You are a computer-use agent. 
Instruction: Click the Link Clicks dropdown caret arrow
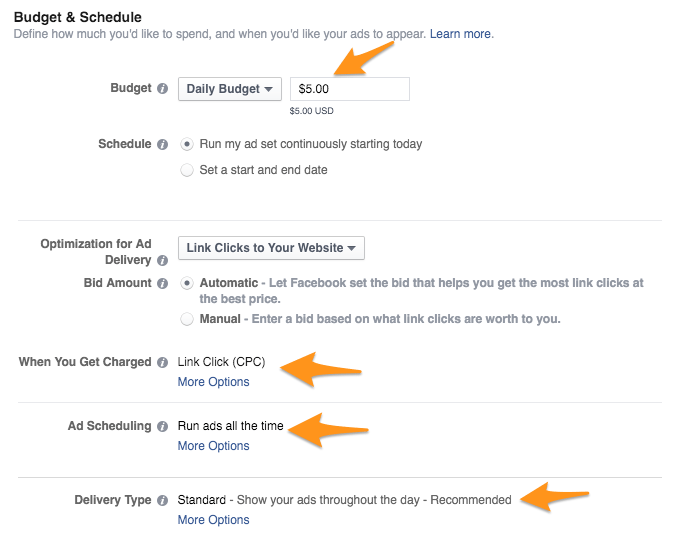(x=351, y=248)
